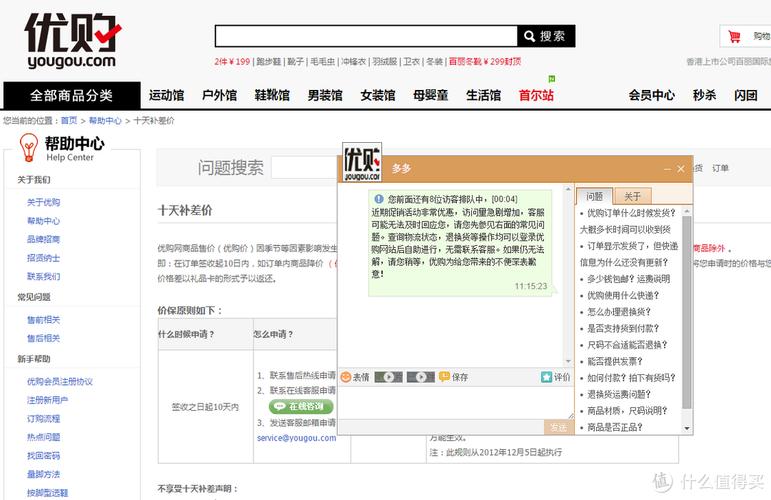Go to 户外馆 navigation item
The width and height of the screenshot is (771, 500).
(x=219, y=95)
